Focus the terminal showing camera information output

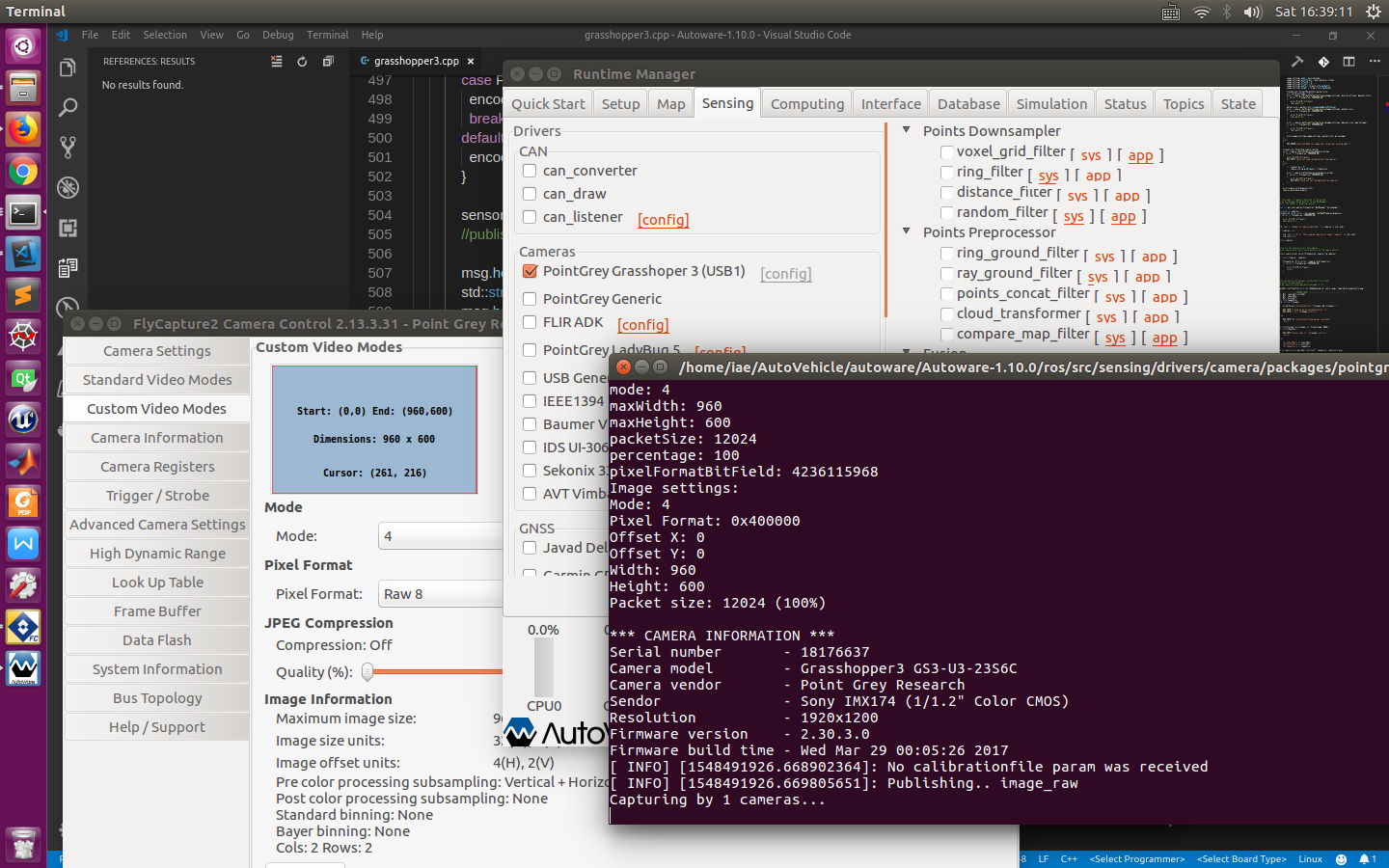(x=965, y=579)
